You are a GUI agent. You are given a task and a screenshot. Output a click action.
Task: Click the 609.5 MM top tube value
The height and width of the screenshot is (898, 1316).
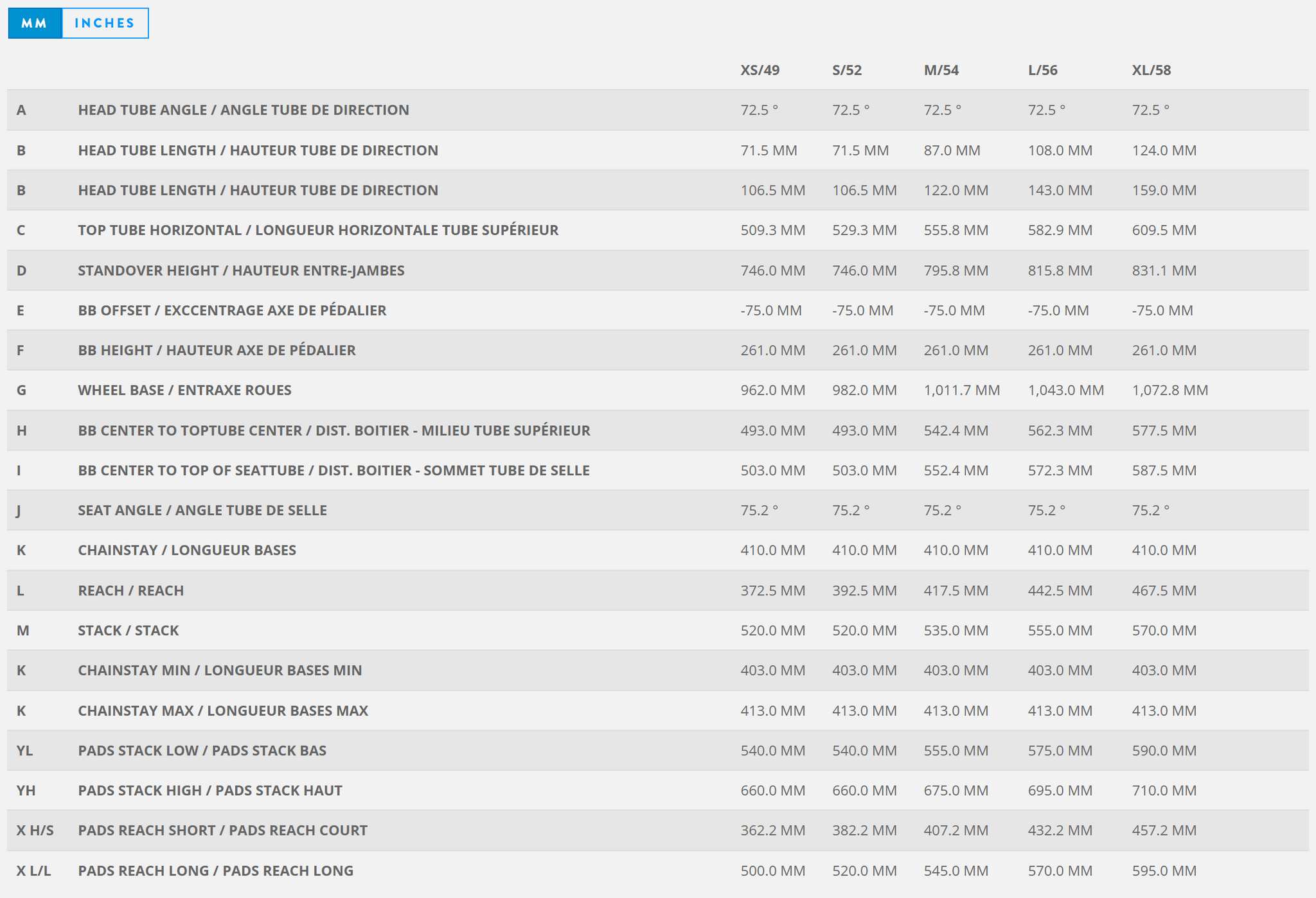(x=1164, y=230)
